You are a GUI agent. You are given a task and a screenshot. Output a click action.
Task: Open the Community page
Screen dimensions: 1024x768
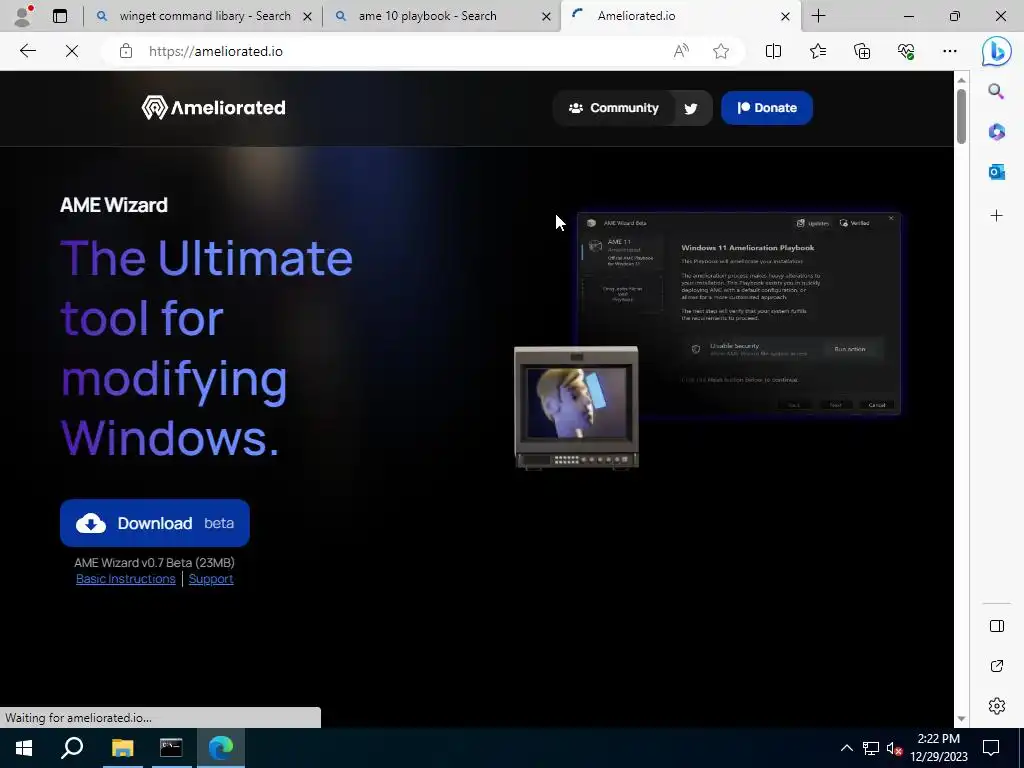pos(613,108)
